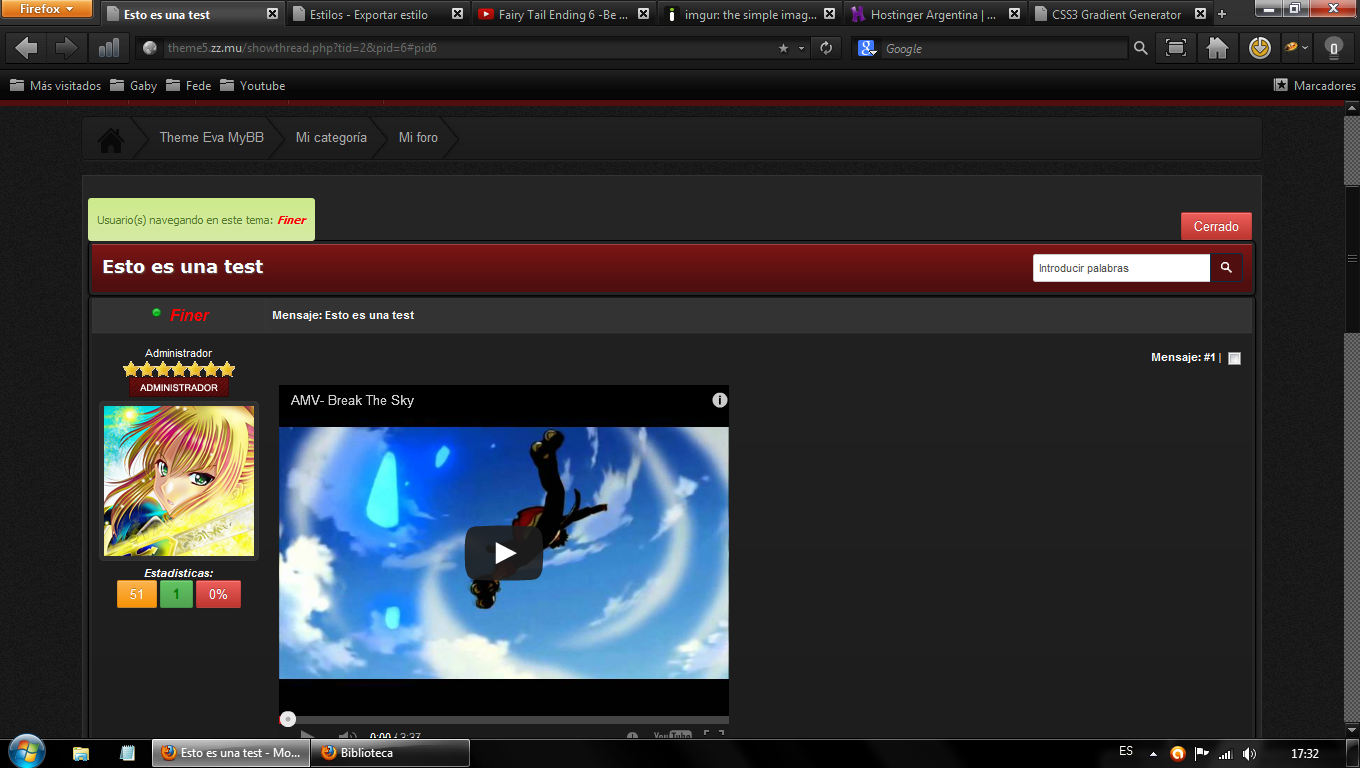1360x768 pixels.
Task: Go to the browser home page icon
Action: pyautogui.click(x=1217, y=47)
